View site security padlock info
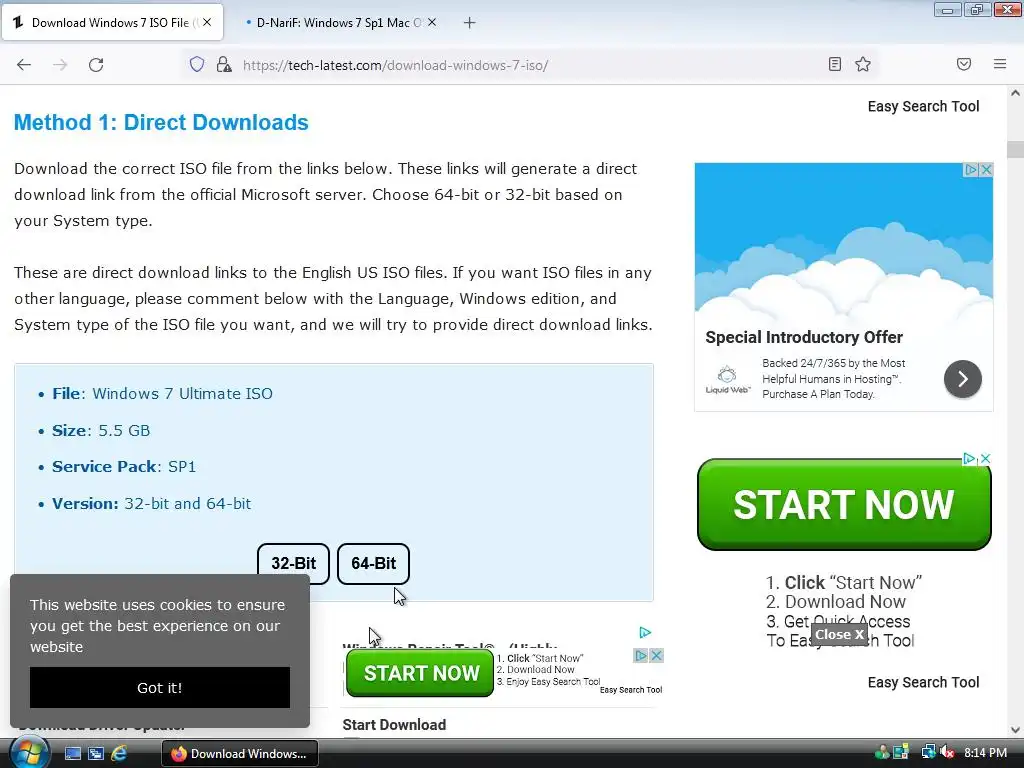The image size is (1024, 768). point(224,64)
